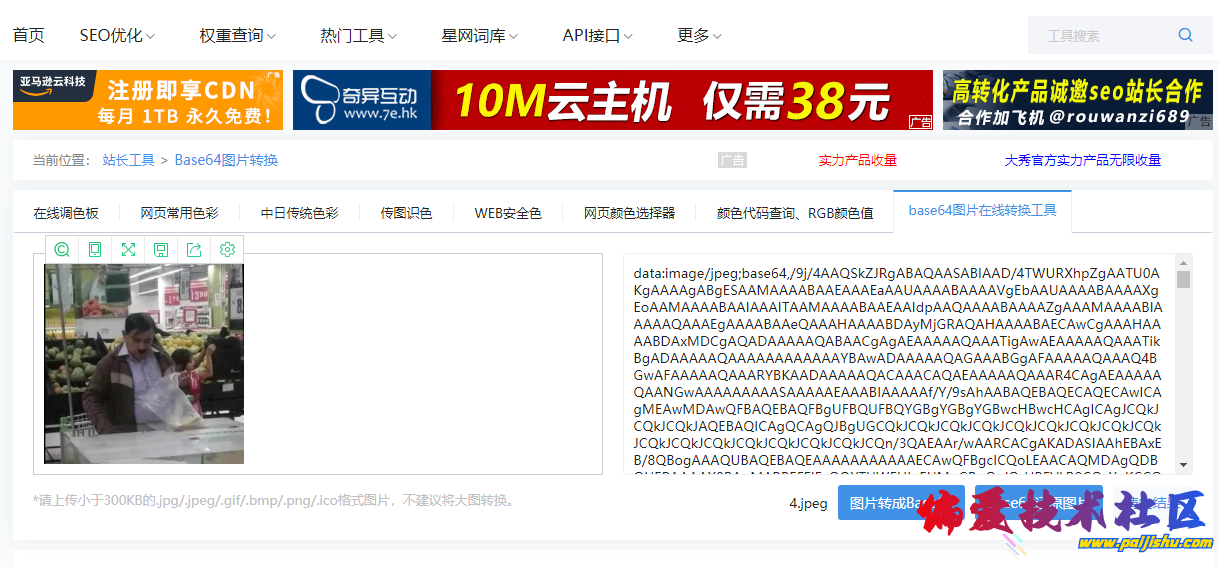The width and height of the screenshot is (1219, 567).
Task: Click the textarea scrollbar down arrow
Action: [1183, 465]
